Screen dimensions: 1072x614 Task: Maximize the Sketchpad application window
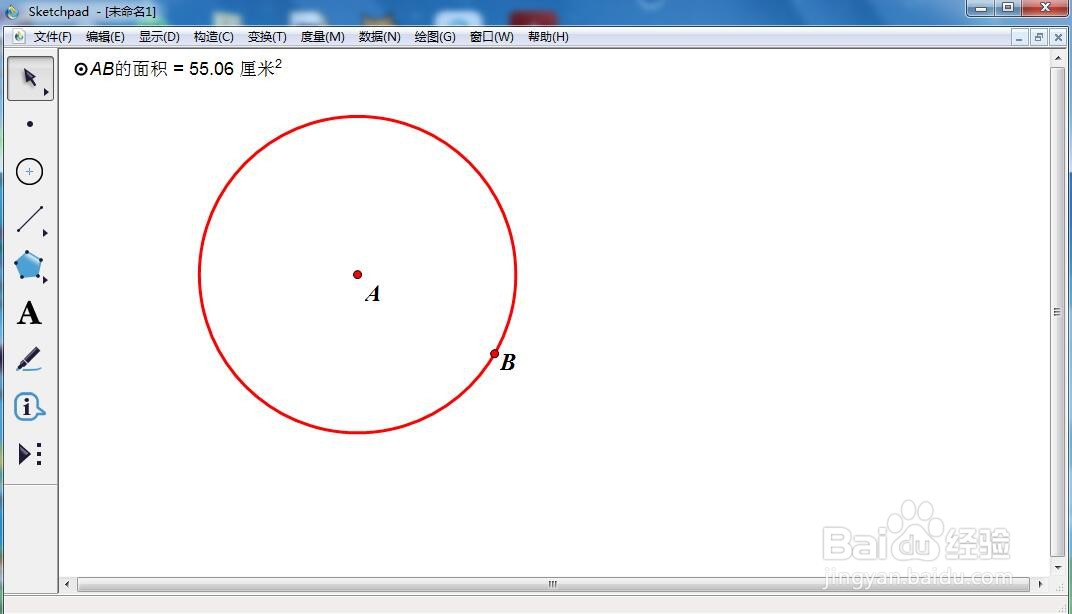click(x=1008, y=8)
